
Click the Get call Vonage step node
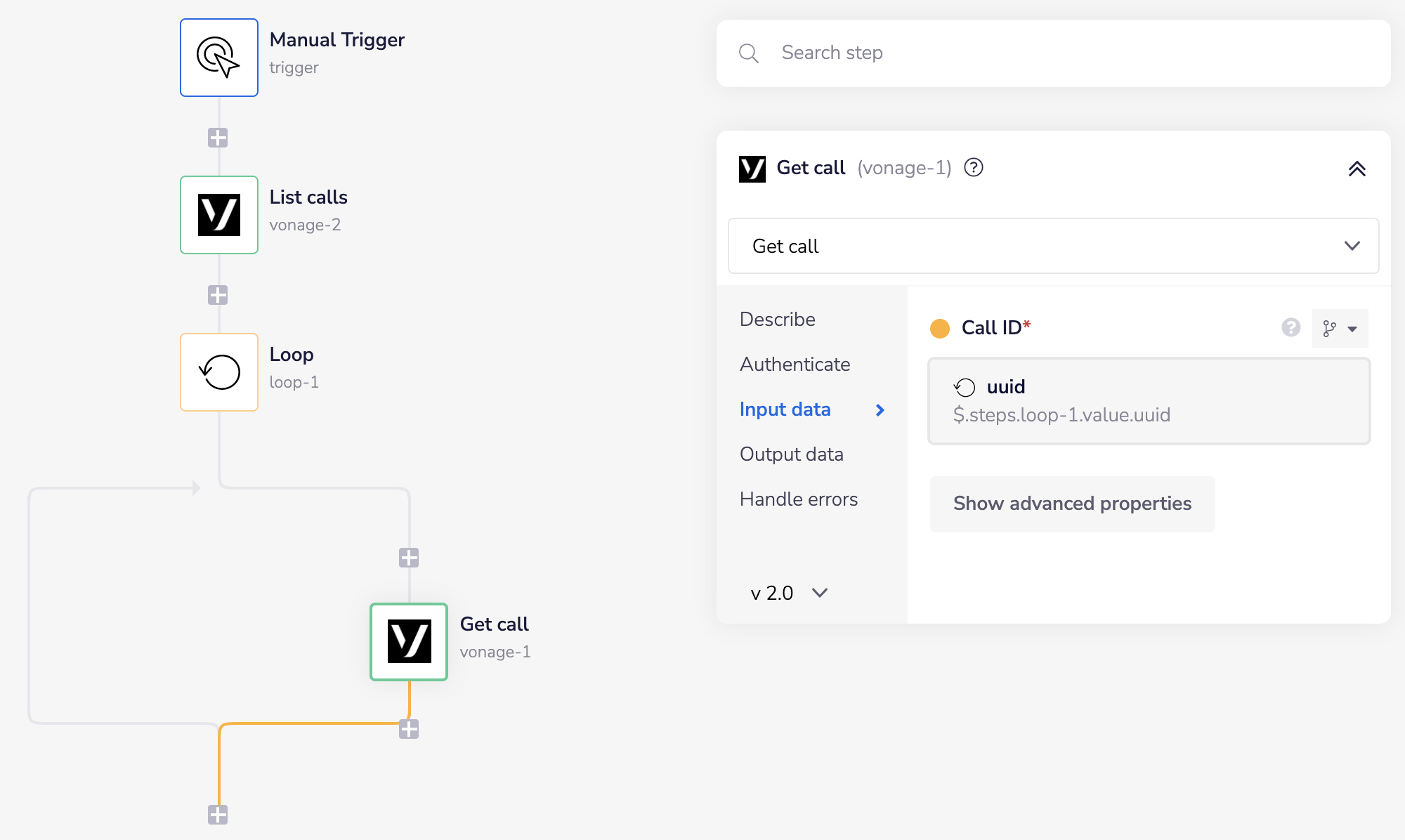409,642
